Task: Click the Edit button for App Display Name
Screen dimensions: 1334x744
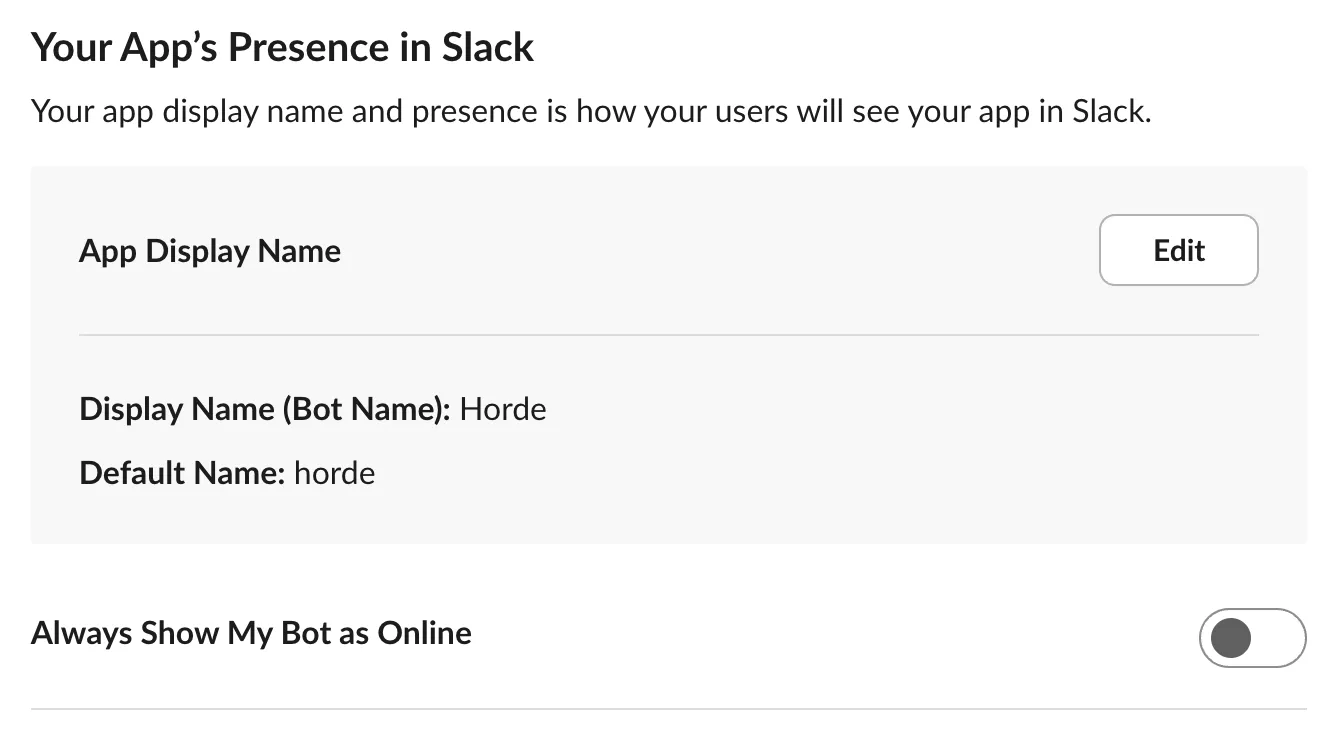Action: pos(1178,250)
